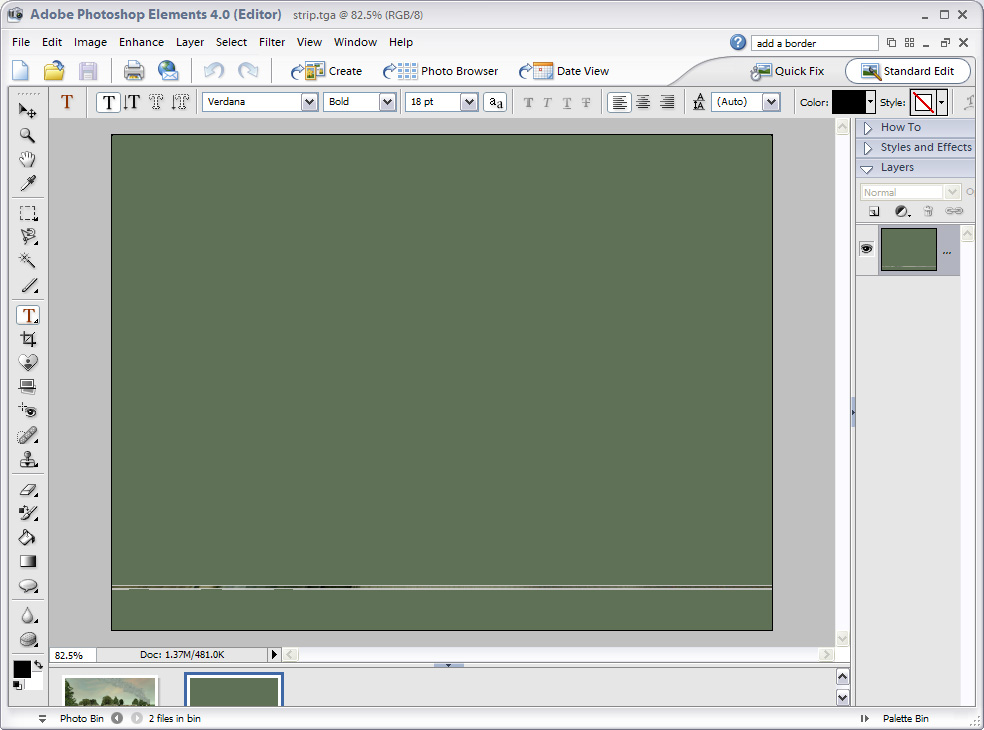Screen dimensions: 984x730
Task: Open the Enhance menu
Action: 141,42
